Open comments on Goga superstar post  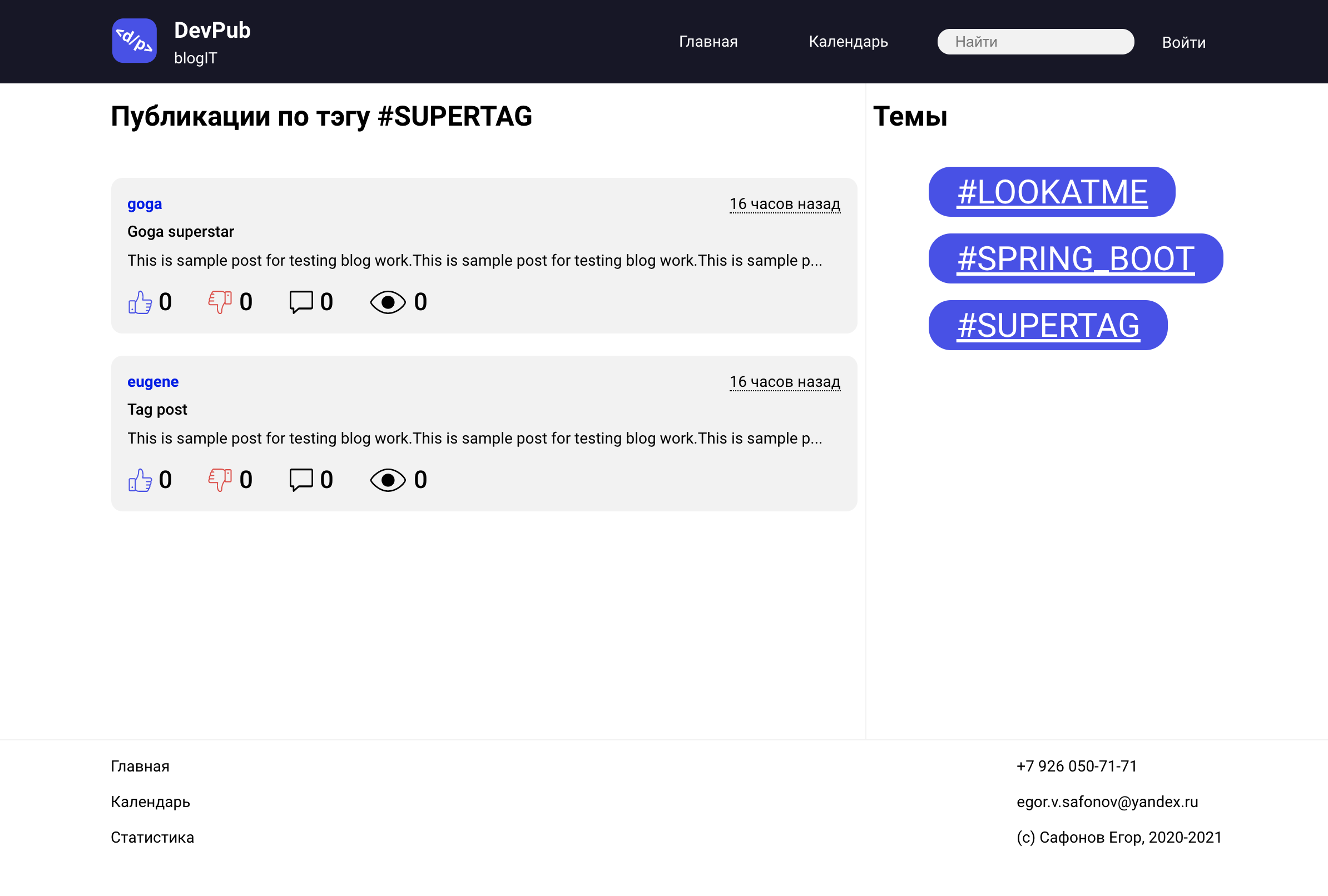[x=301, y=302]
